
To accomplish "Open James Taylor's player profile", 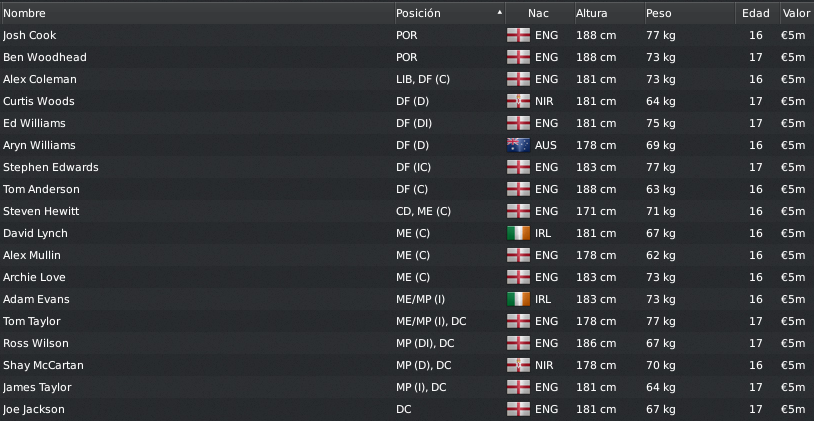I will (37, 387).
